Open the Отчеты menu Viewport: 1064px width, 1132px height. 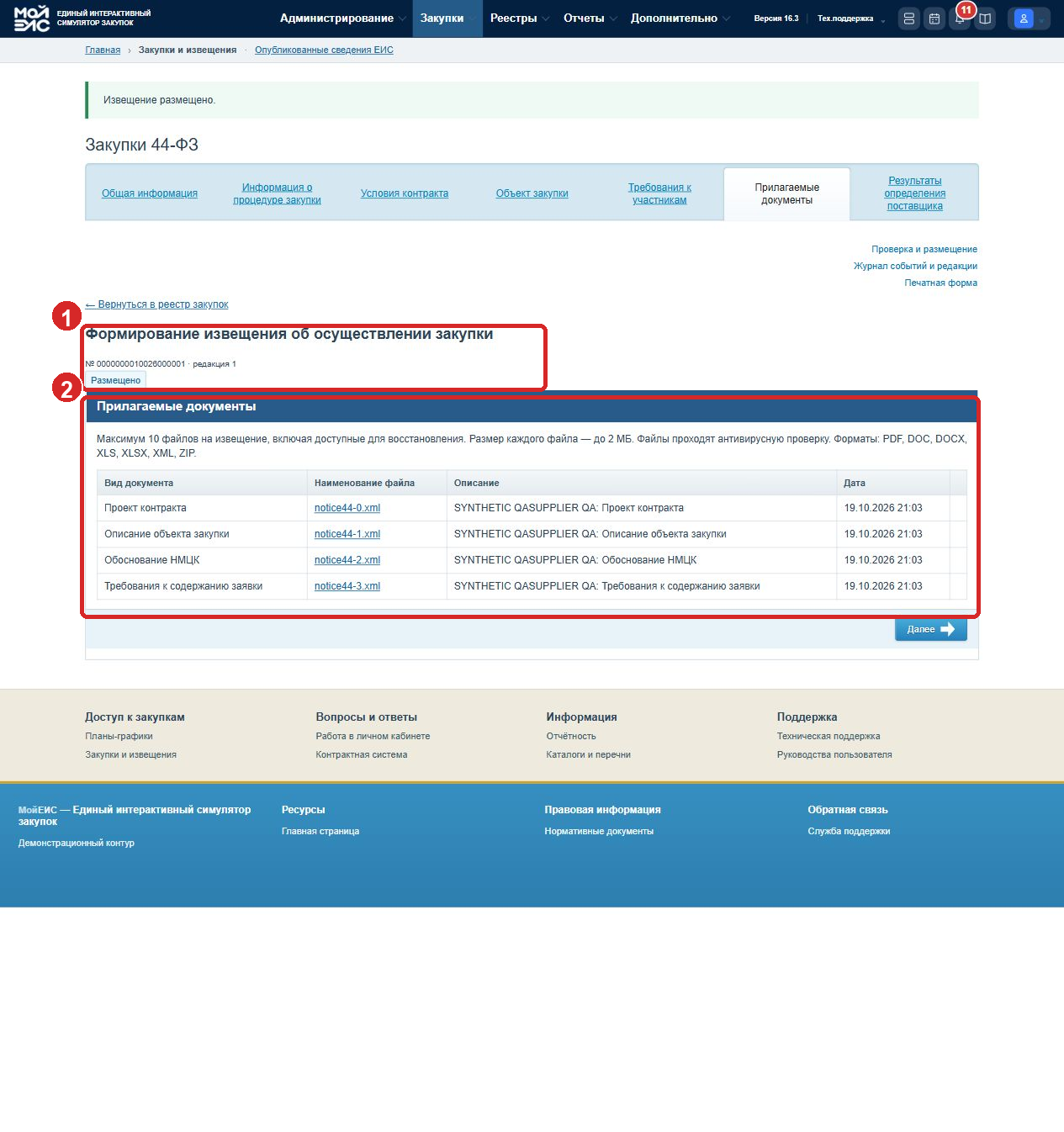tap(590, 19)
